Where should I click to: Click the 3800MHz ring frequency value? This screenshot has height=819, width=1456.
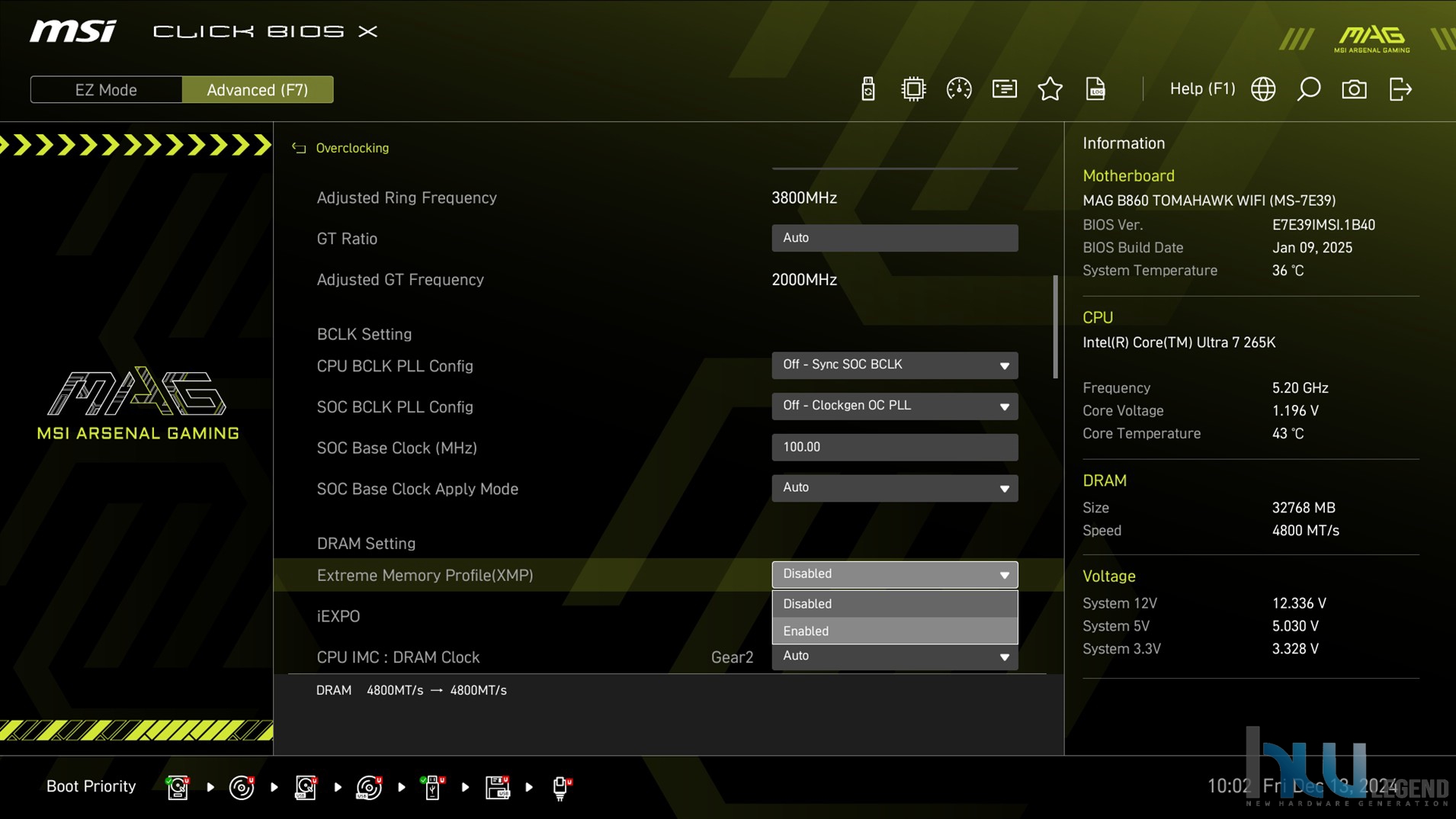pos(804,198)
